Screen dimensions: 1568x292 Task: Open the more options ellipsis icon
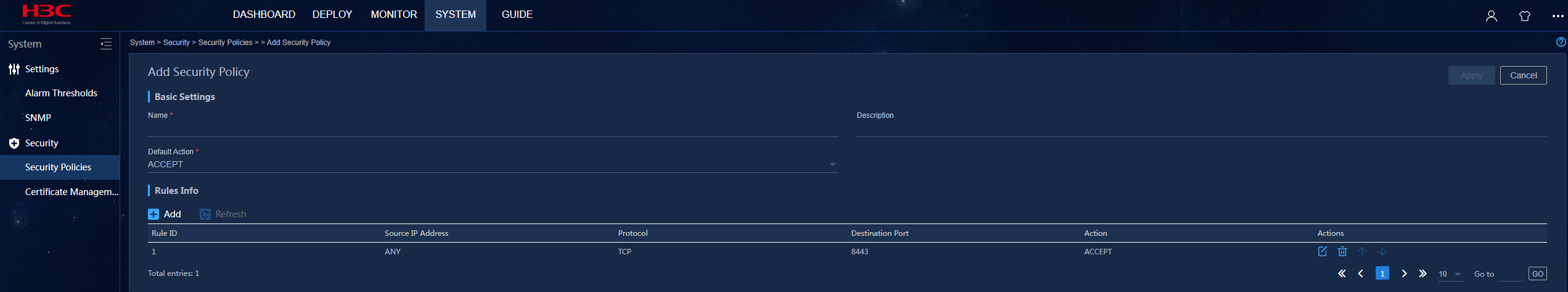(1558, 16)
